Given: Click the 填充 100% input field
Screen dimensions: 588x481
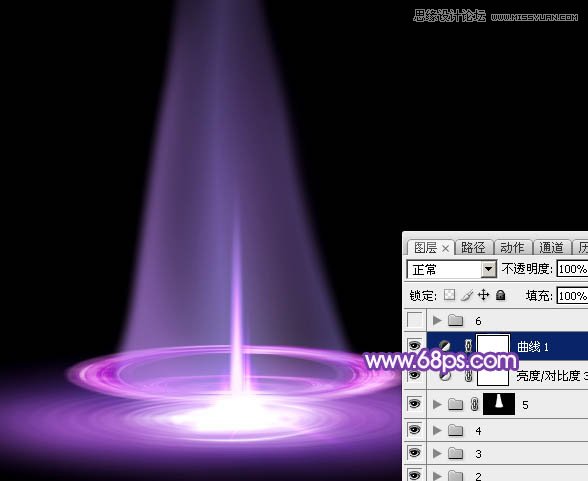Looking at the screenshot, I should [572, 296].
